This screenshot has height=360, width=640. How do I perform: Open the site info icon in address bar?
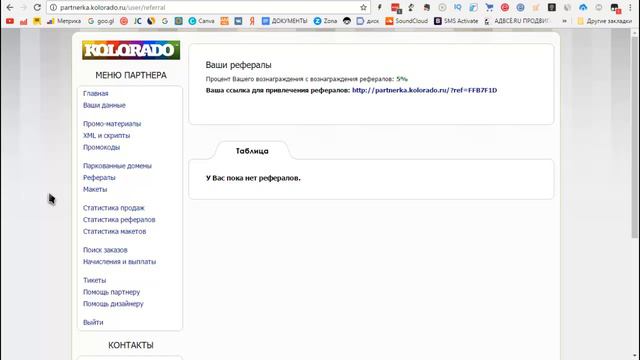click(53, 7)
